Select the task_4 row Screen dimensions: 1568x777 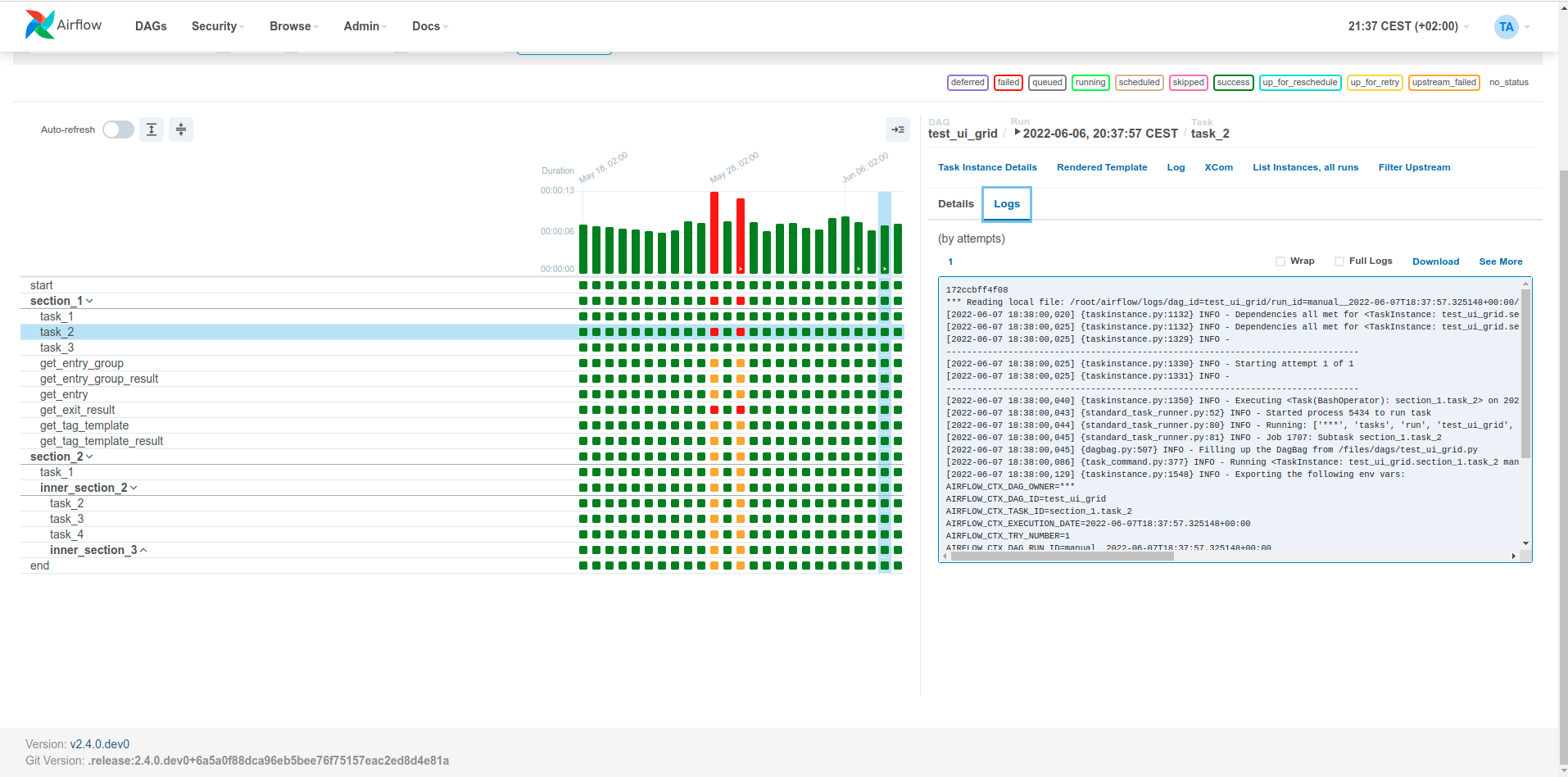[x=462, y=534]
